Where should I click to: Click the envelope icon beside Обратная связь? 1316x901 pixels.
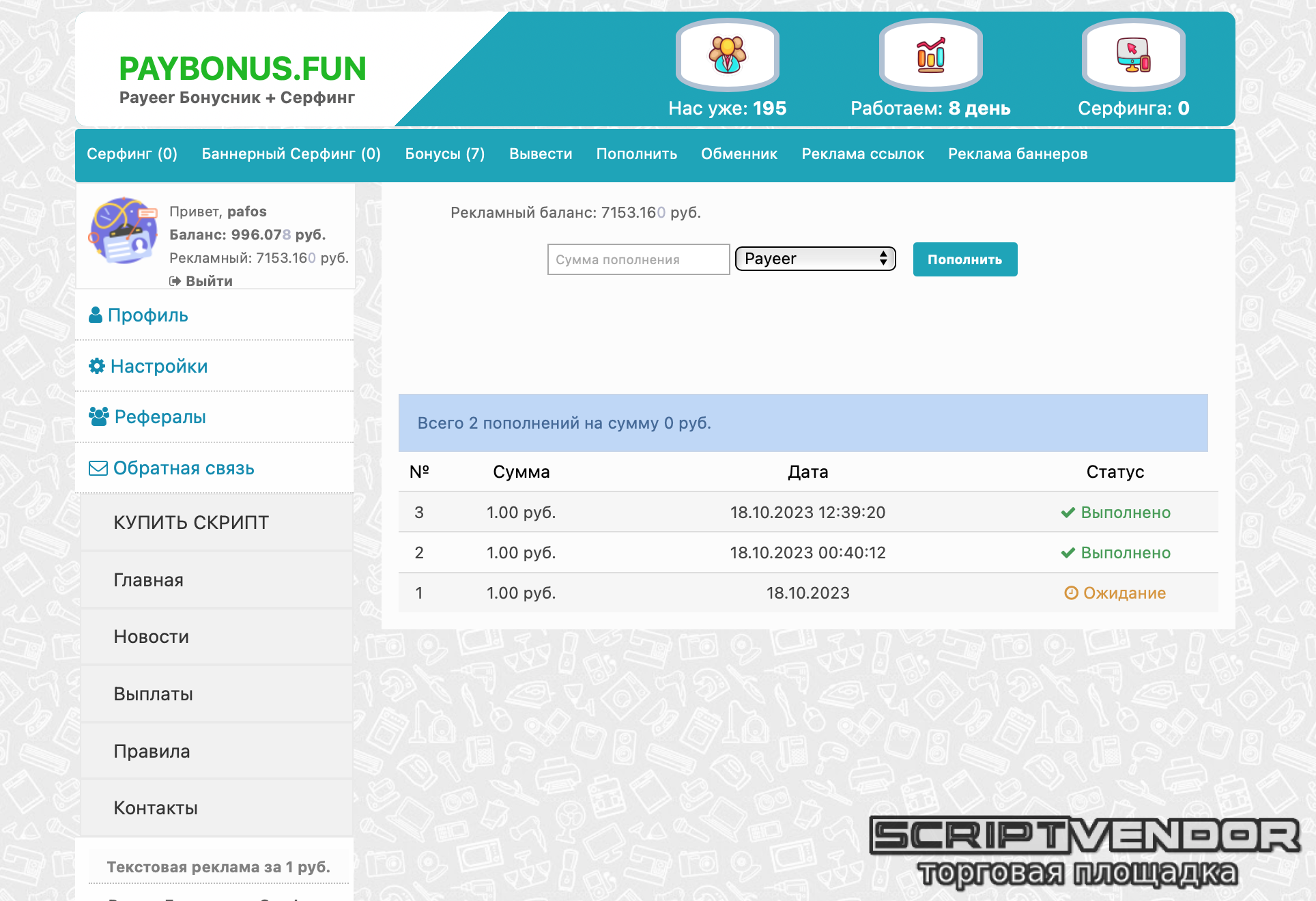coord(98,468)
